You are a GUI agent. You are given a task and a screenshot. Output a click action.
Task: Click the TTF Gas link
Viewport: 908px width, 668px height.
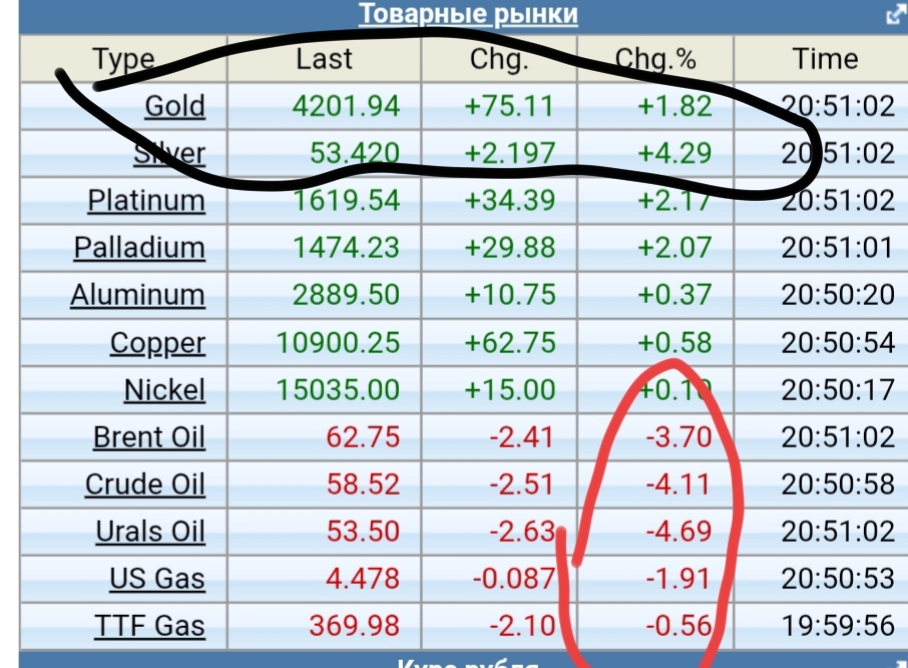pyautogui.click(x=150, y=627)
